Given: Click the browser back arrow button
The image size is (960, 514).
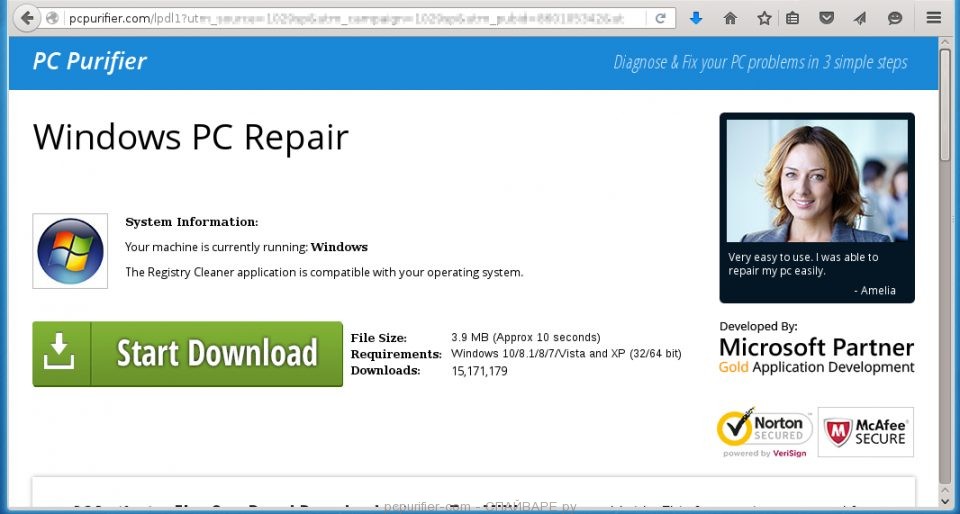Looking at the screenshot, I should pyautogui.click(x=25, y=18).
